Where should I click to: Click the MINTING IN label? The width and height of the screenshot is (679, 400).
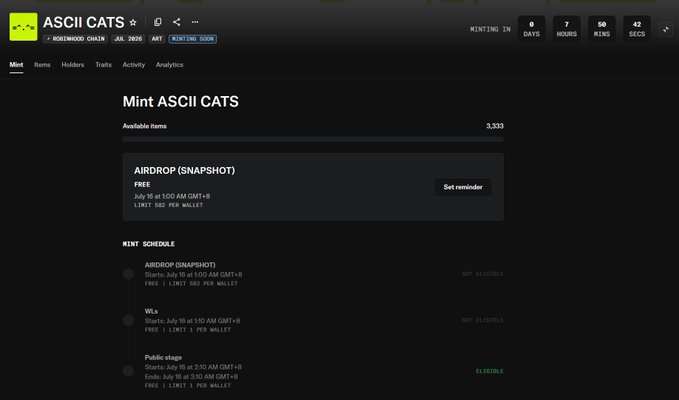point(490,29)
